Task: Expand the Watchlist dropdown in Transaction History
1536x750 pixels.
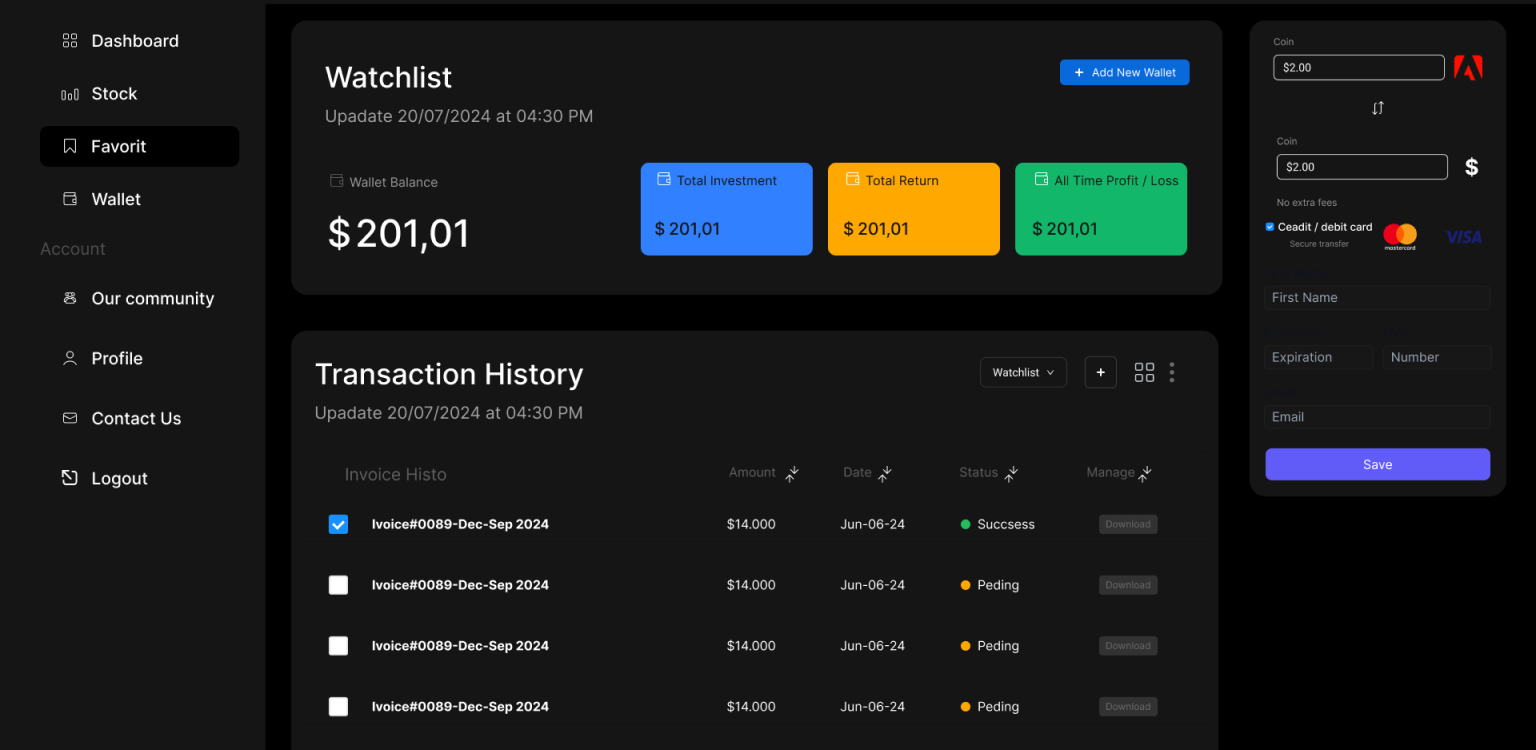Action: [x=1023, y=372]
